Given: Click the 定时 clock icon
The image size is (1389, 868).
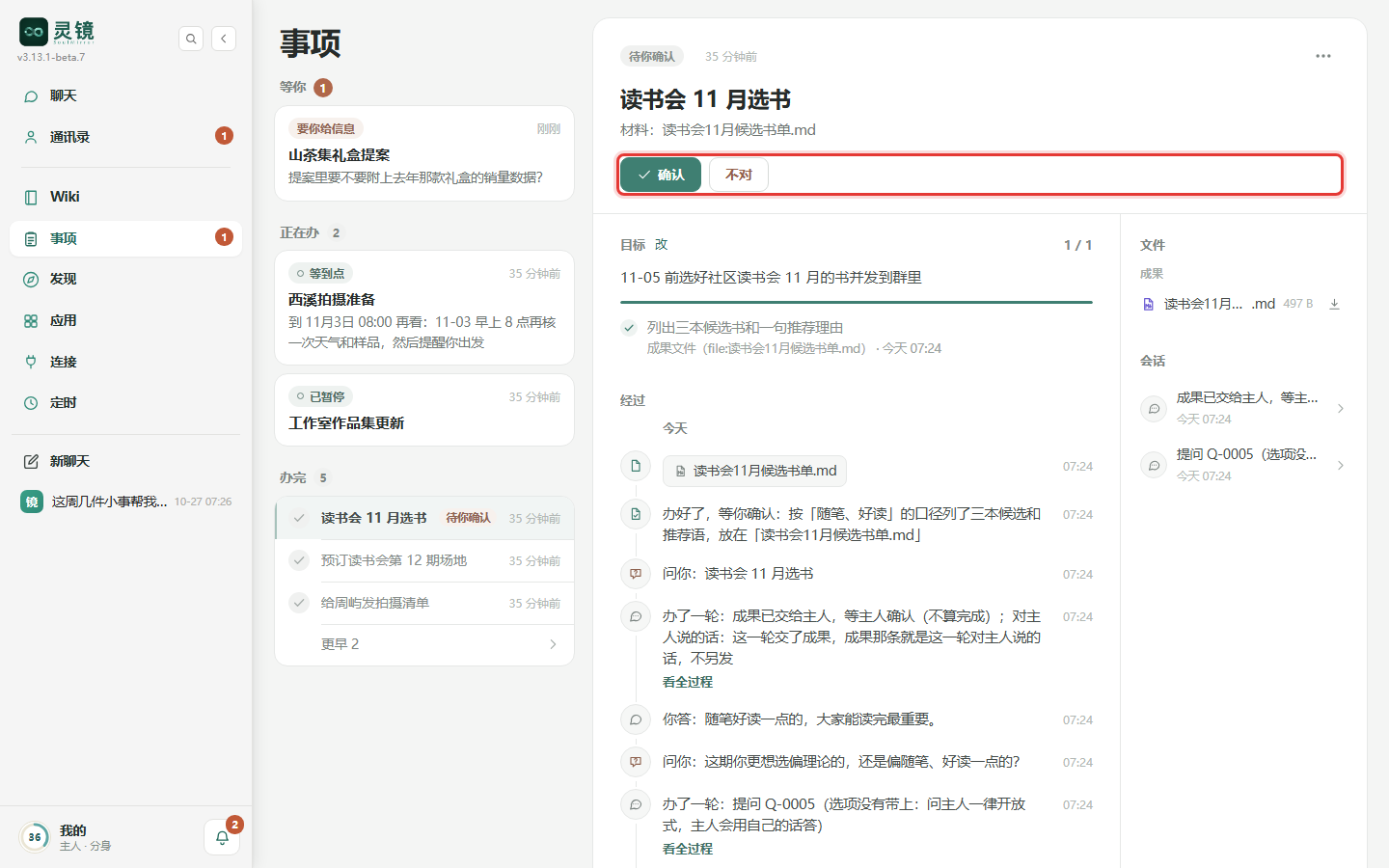Looking at the screenshot, I should point(31,403).
